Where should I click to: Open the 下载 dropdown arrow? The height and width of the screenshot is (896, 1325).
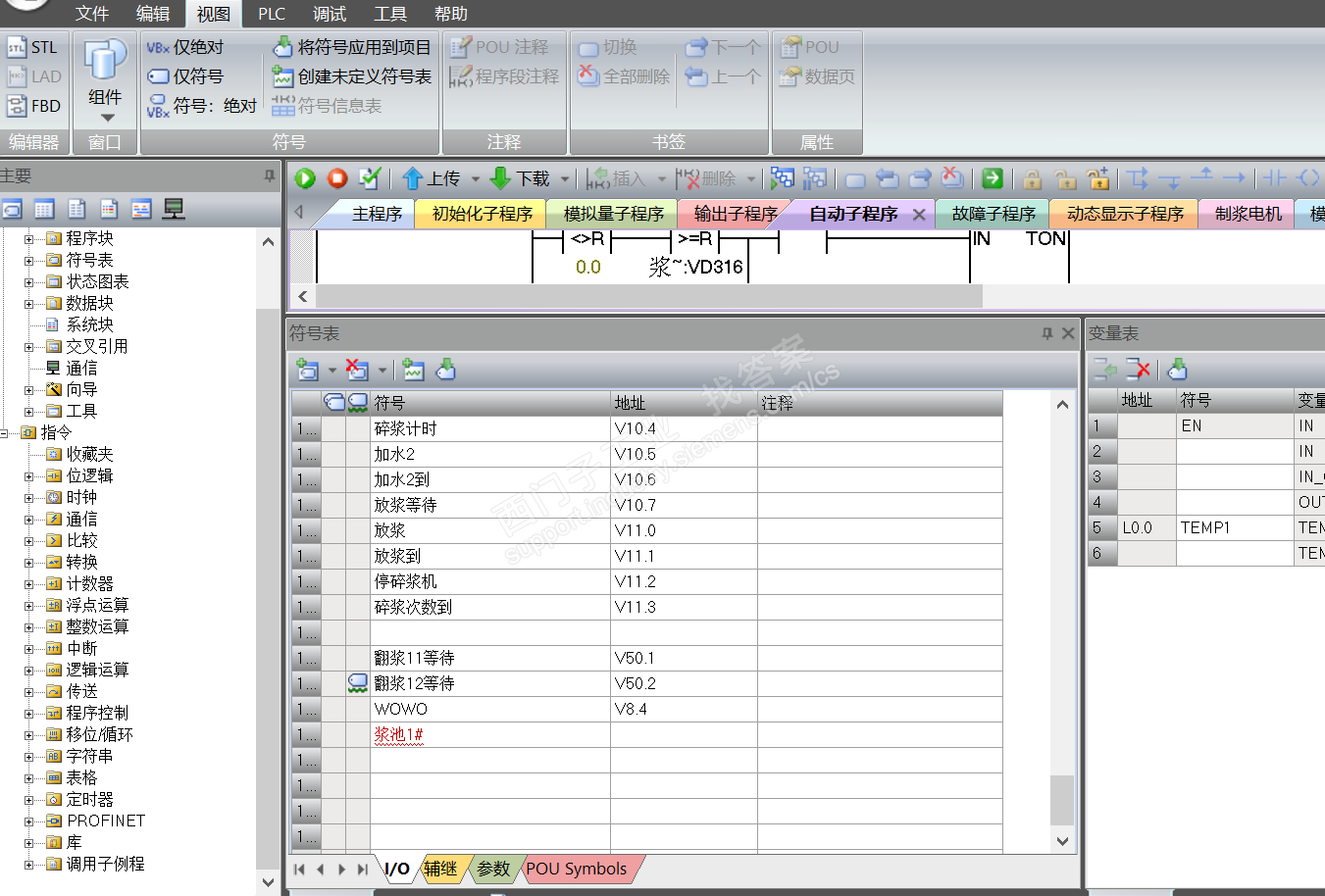565,179
